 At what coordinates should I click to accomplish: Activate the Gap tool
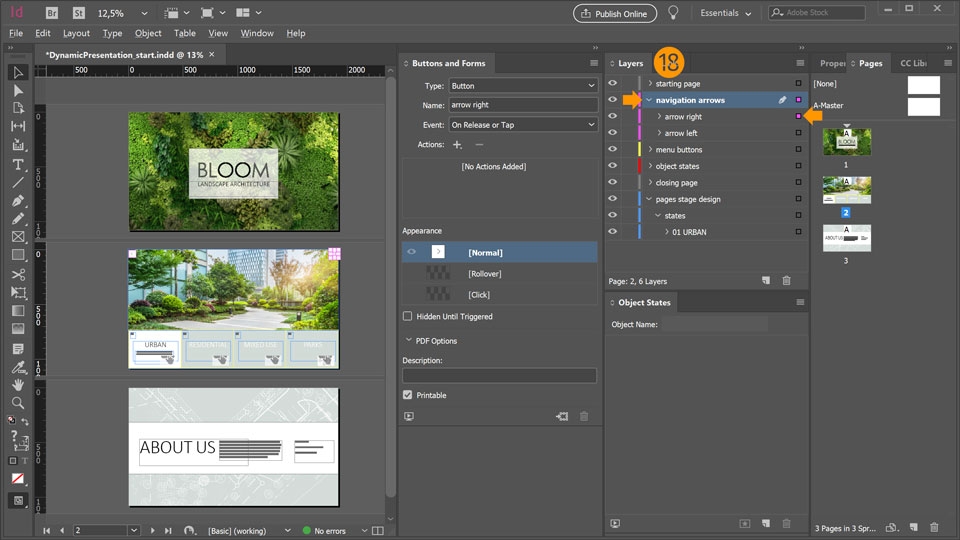pos(18,126)
